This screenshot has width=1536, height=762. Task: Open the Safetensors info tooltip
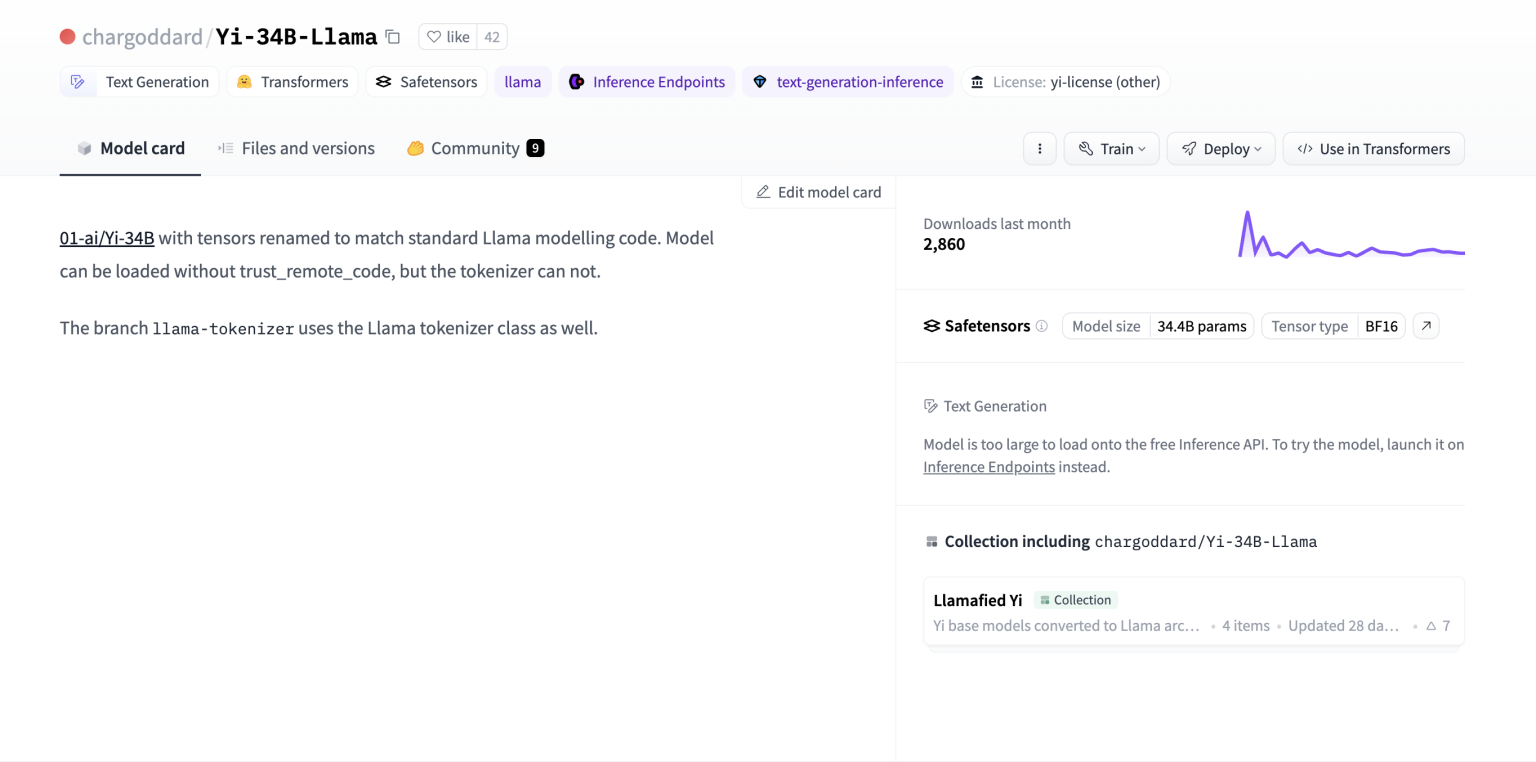[x=1042, y=326]
